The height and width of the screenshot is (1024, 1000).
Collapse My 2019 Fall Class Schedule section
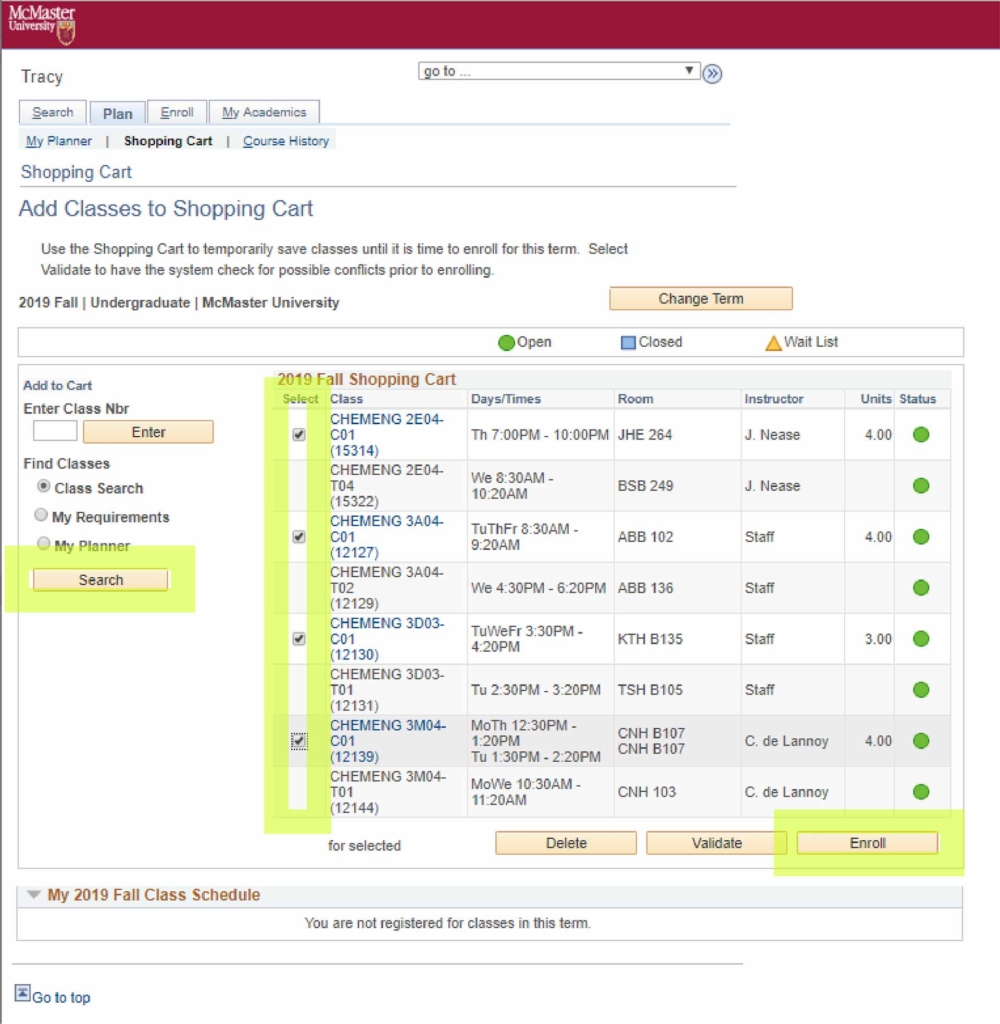tap(34, 895)
